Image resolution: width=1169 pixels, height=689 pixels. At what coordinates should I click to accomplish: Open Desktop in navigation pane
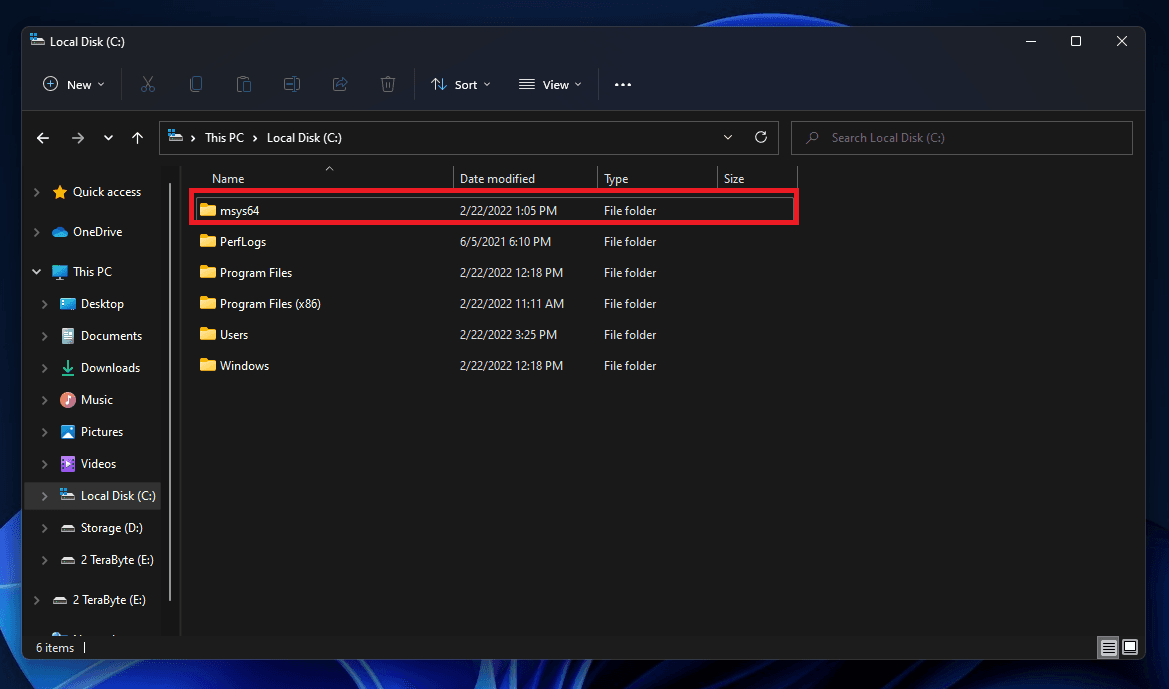click(102, 303)
